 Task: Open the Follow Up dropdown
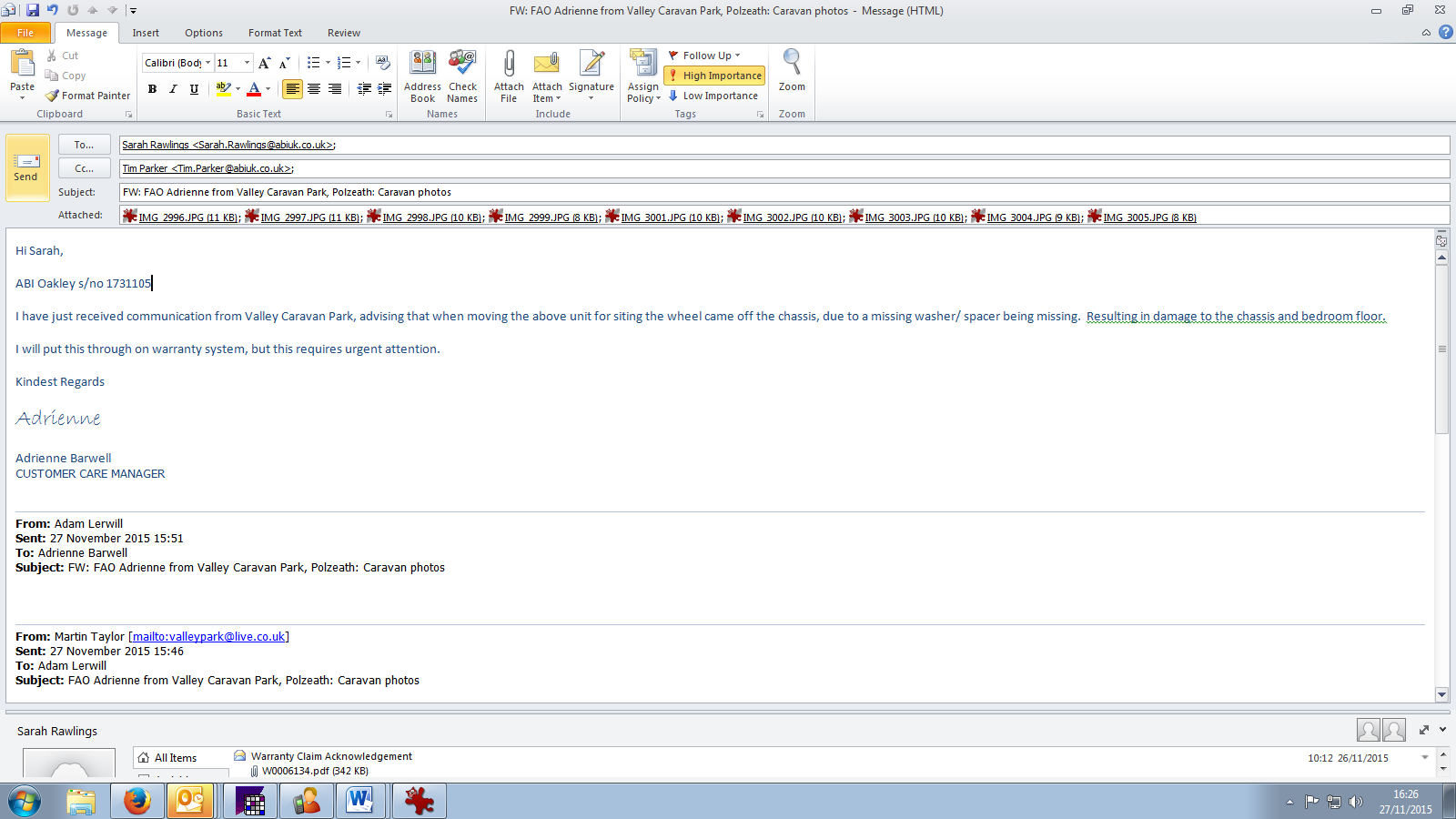[705, 56]
